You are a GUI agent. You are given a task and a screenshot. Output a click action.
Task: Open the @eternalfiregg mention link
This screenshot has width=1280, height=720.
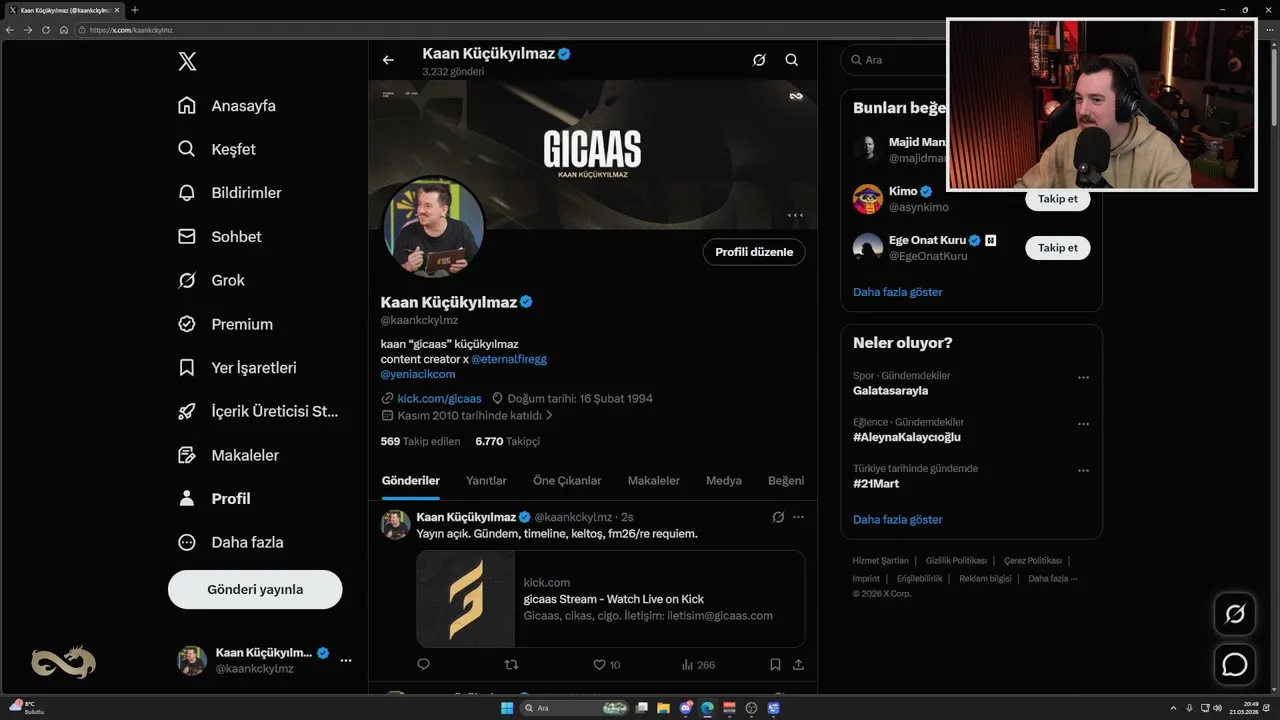pos(509,359)
